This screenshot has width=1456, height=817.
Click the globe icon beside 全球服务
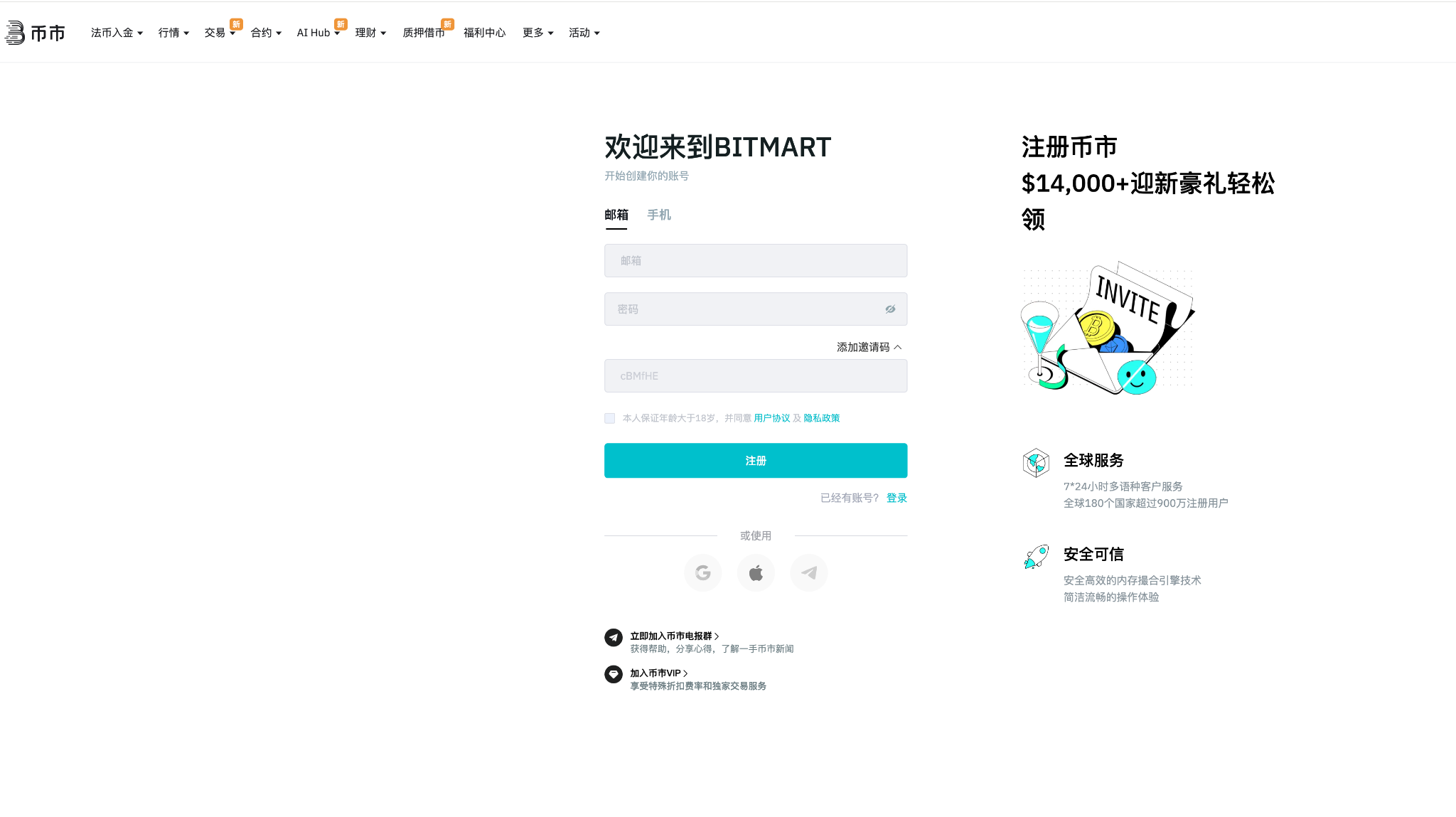tap(1036, 463)
